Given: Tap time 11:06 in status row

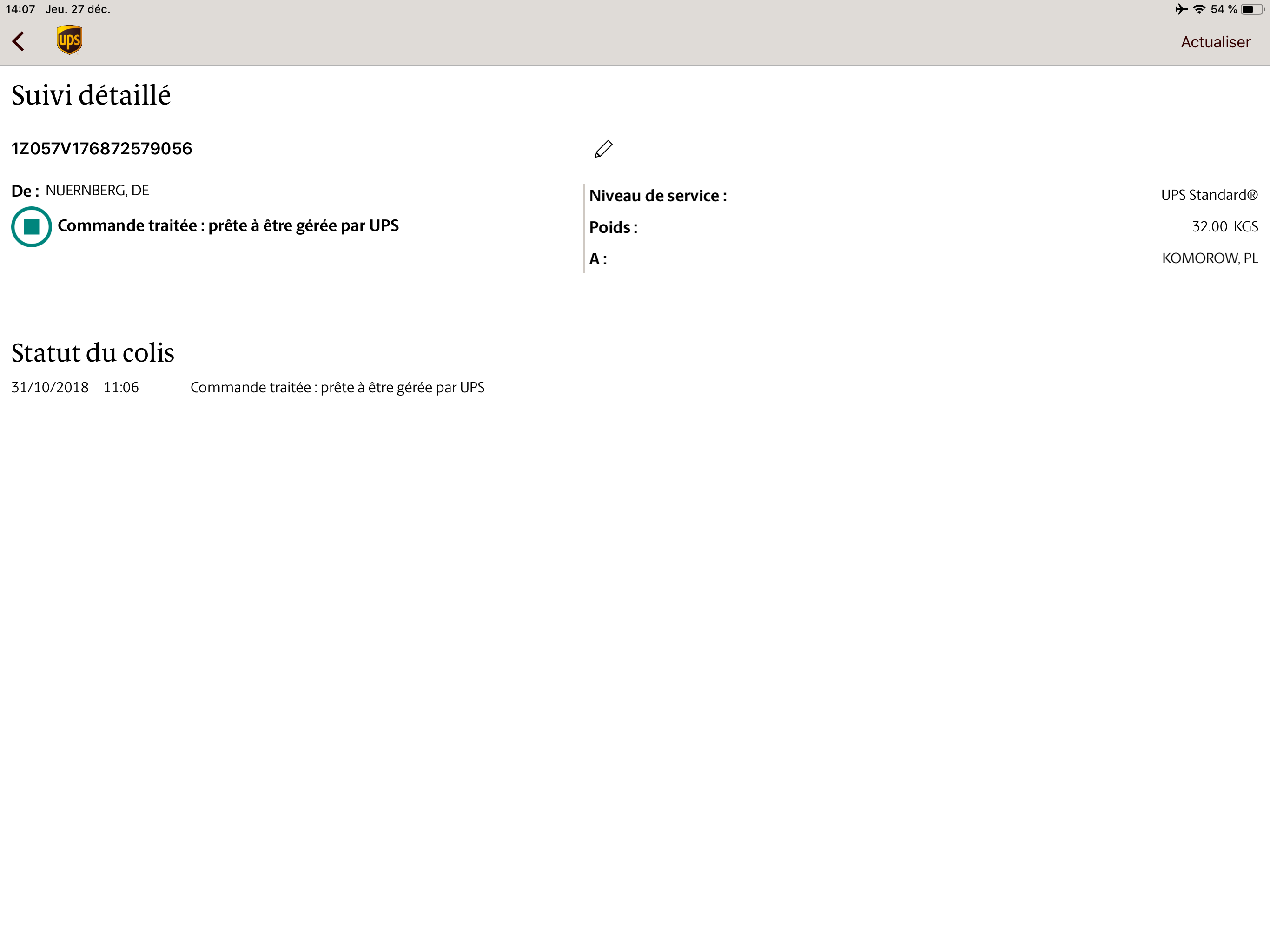Looking at the screenshot, I should pos(121,388).
